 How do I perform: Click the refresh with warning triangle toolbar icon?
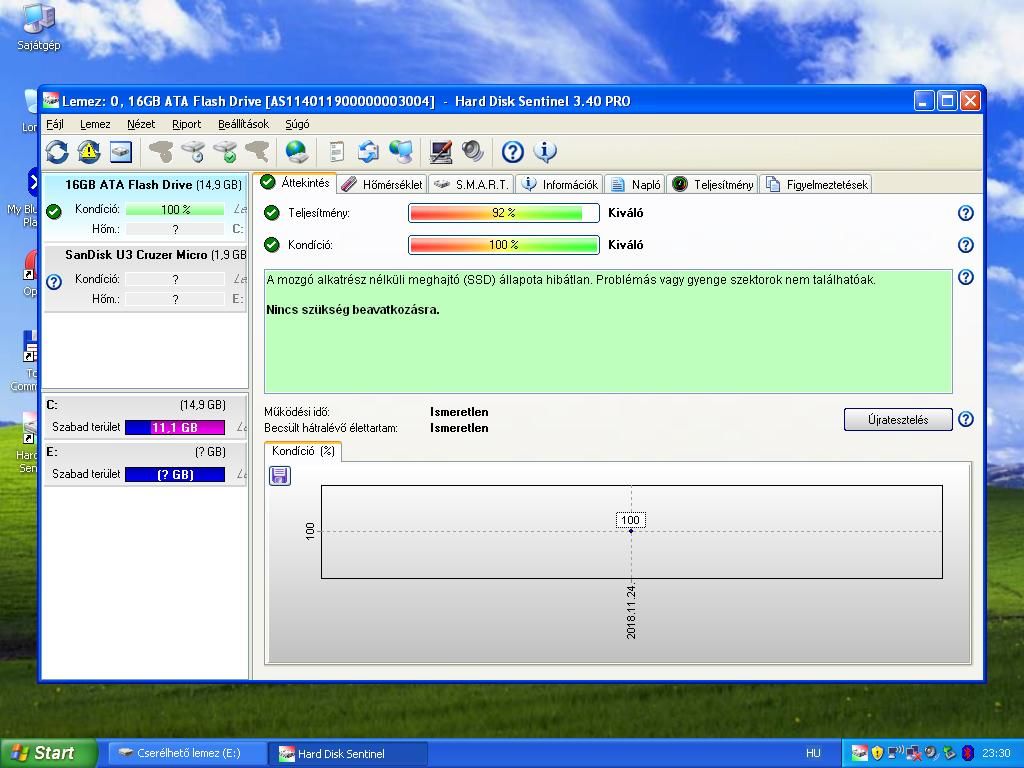point(89,152)
